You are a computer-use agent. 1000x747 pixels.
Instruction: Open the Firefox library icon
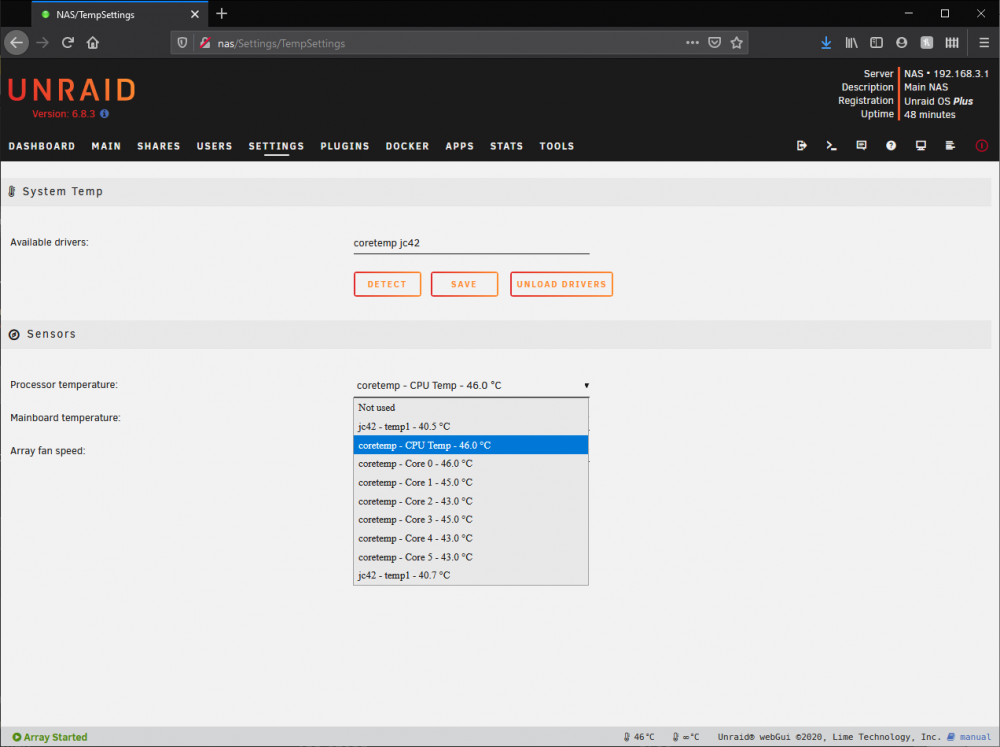tap(851, 43)
